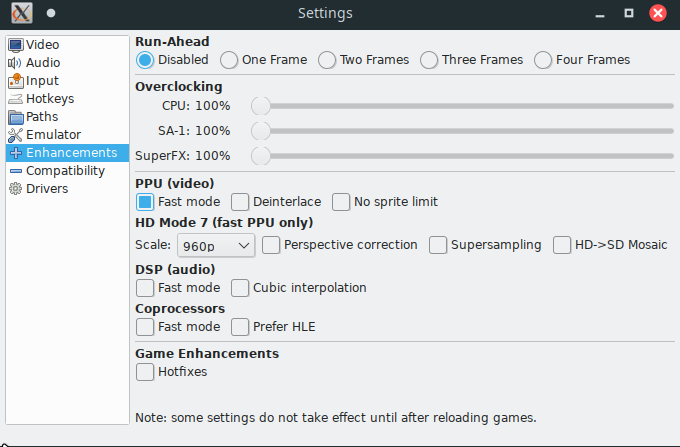Select the Four Frames run-ahead radio
Image resolution: width=680 pixels, height=447 pixels.
click(x=543, y=60)
